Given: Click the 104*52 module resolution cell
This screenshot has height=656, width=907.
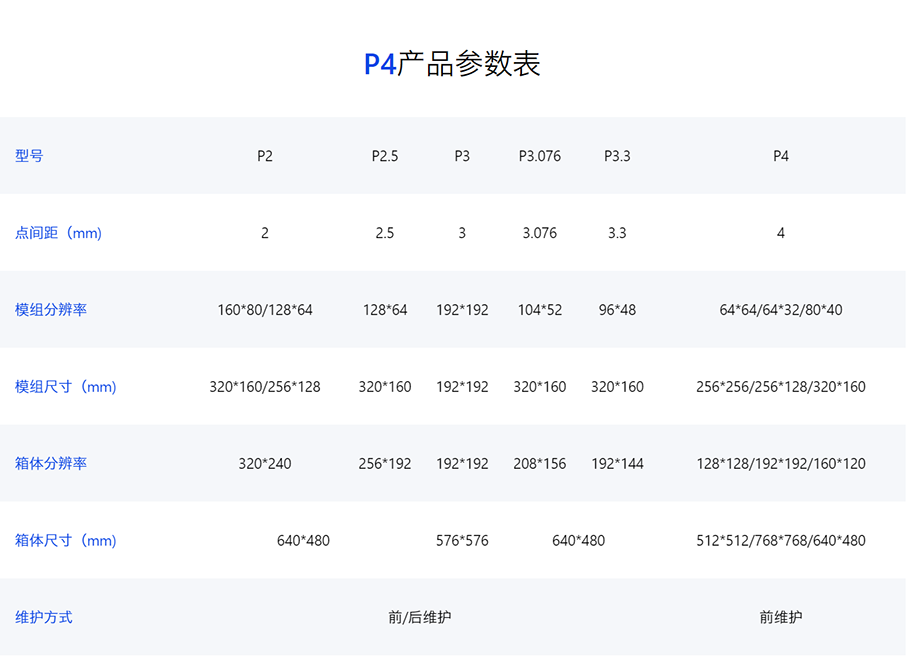Looking at the screenshot, I should point(540,310).
